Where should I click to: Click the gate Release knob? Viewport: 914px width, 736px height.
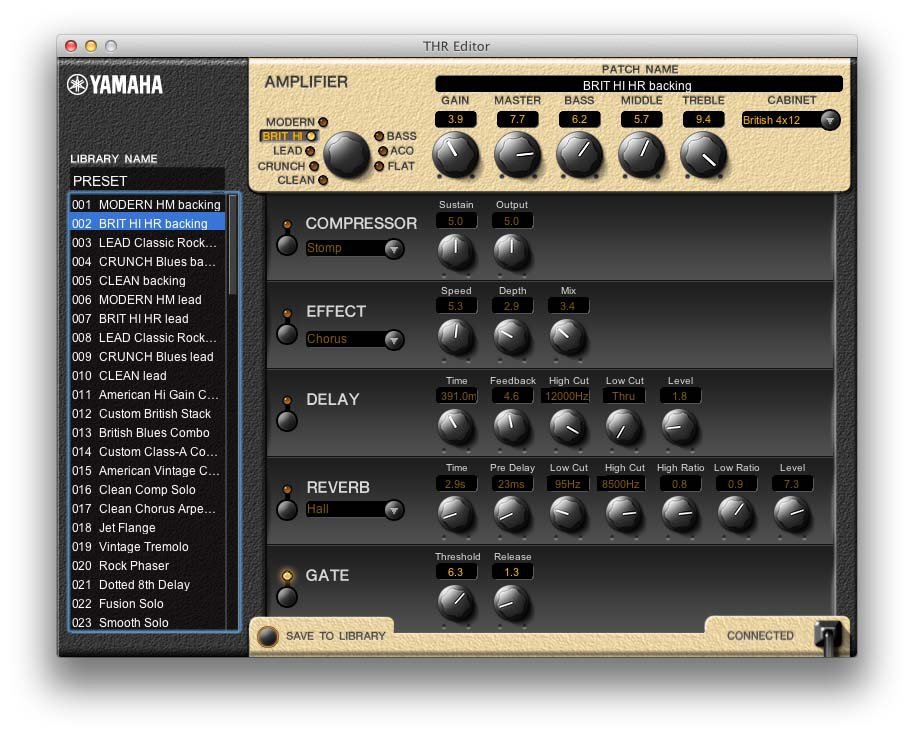pyautogui.click(x=511, y=603)
